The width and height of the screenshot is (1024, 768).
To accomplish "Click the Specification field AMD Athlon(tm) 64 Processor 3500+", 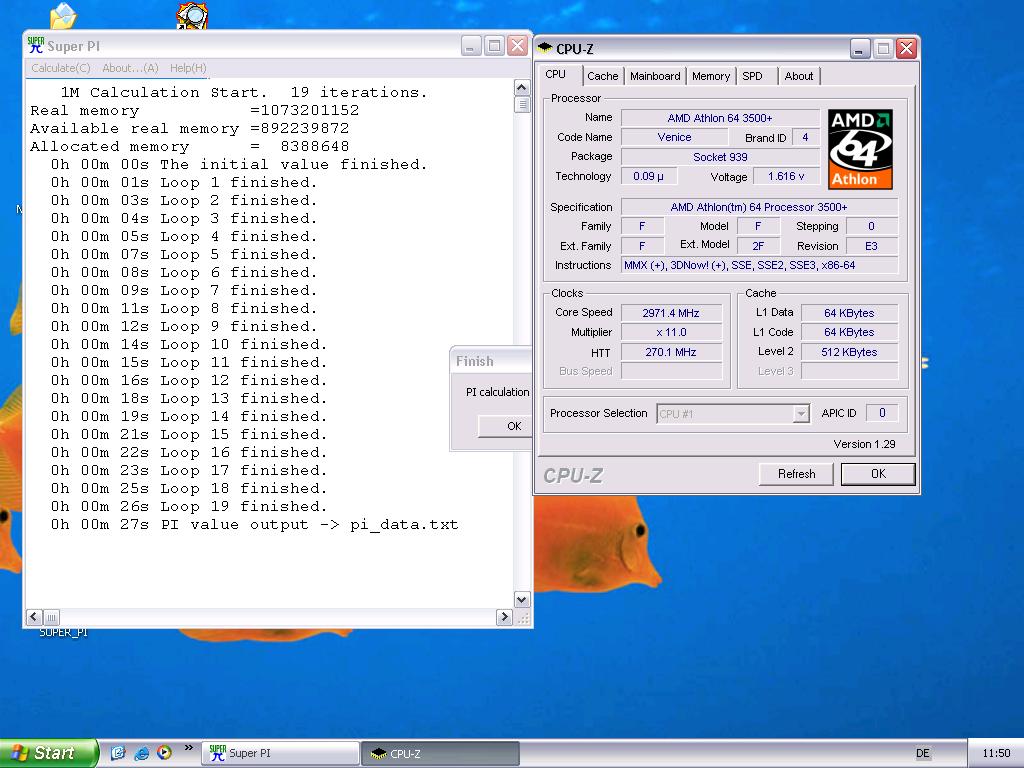I will pyautogui.click(x=759, y=207).
